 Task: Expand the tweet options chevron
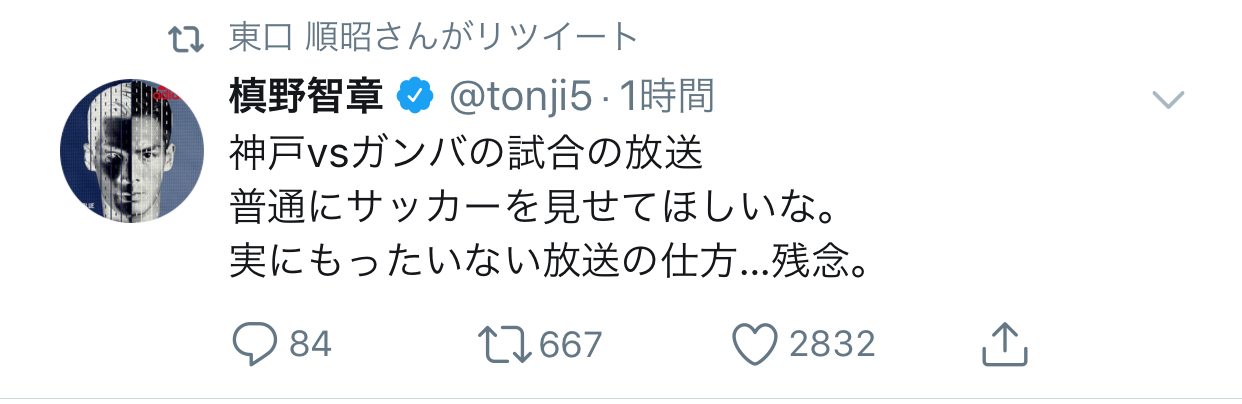pos(1167,98)
